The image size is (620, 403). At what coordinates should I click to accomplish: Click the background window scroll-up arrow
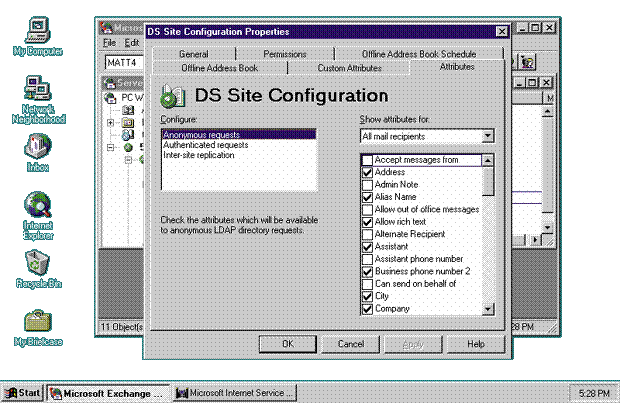tap(547, 112)
